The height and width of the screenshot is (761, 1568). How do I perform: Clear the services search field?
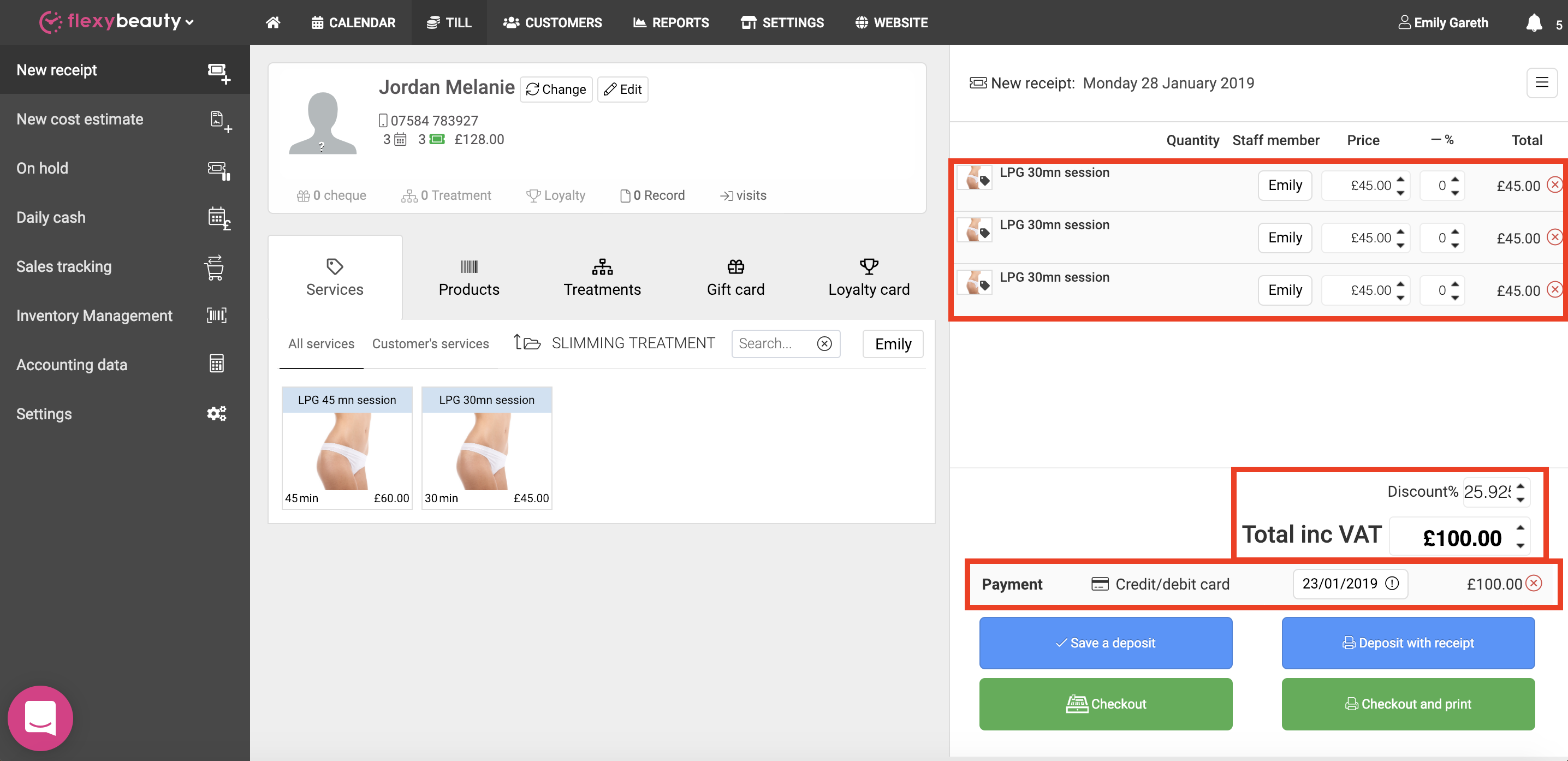(824, 343)
